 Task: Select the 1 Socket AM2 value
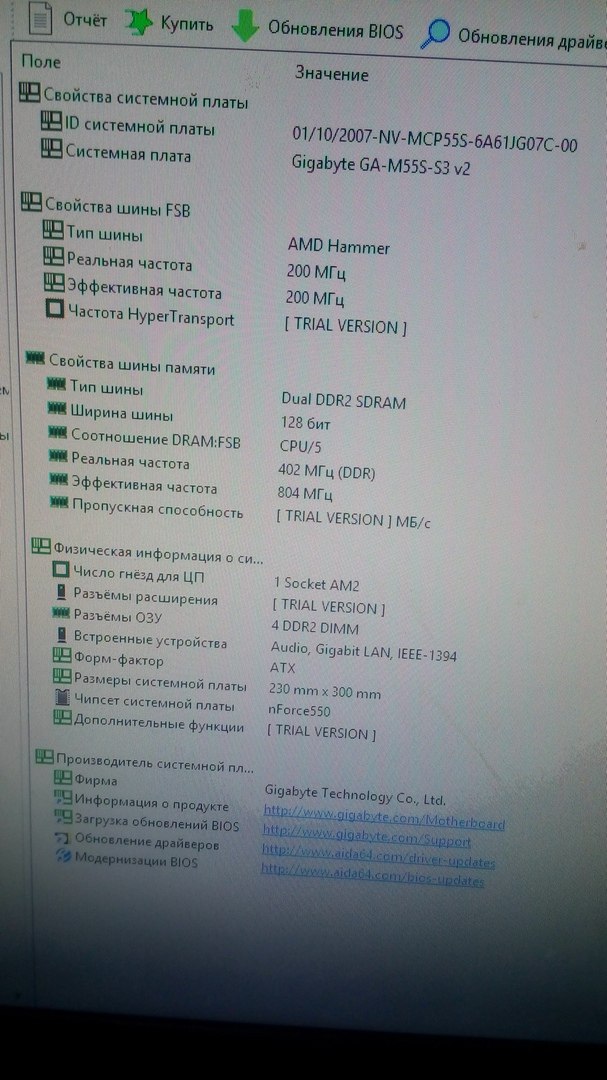point(316,584)
